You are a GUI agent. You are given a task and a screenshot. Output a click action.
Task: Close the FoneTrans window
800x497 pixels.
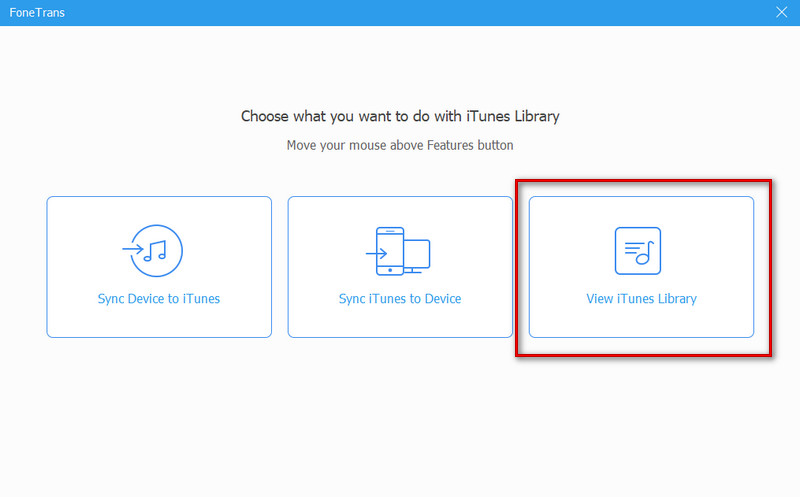[x=781, y=12]
